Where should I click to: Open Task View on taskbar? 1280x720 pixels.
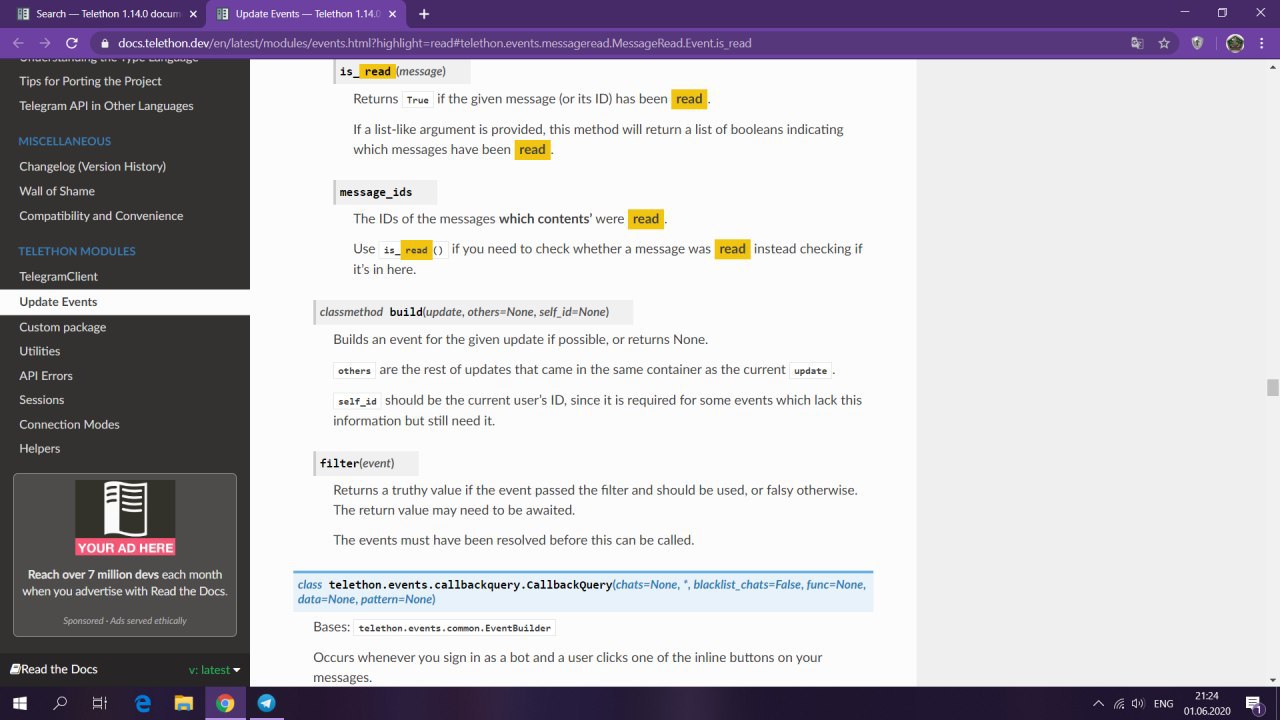pos(100,703)
